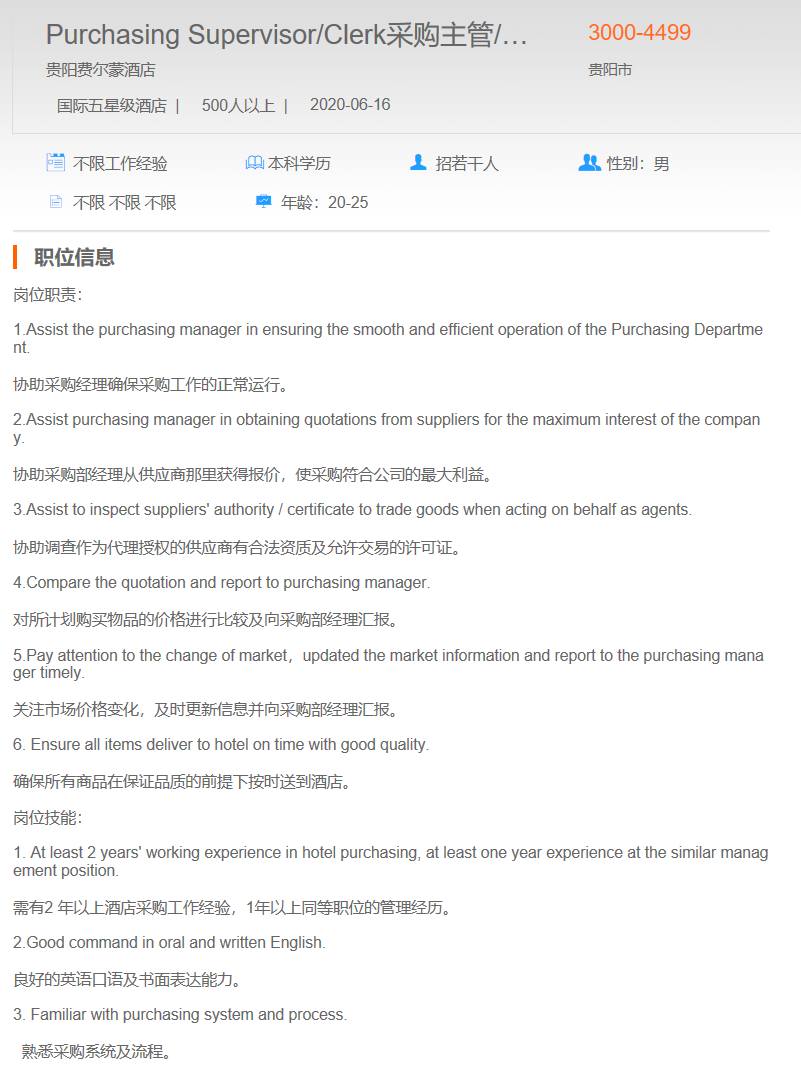The image size is (801, 1077).
Task: Click the 500人以上 company size label
Action: [x=238, y=106]
